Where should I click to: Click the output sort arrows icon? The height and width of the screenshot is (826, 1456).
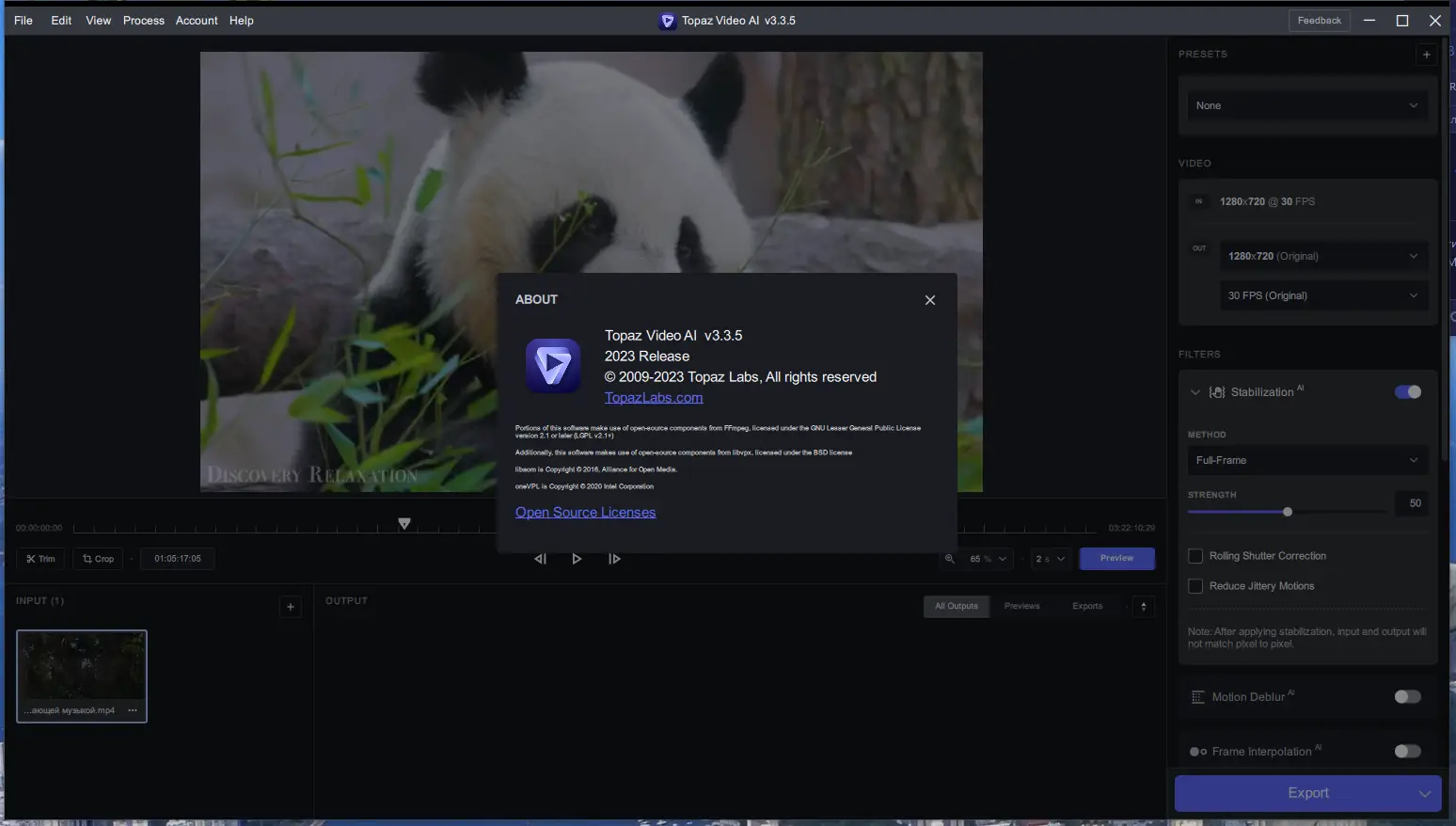click(x=1144, y=607)
